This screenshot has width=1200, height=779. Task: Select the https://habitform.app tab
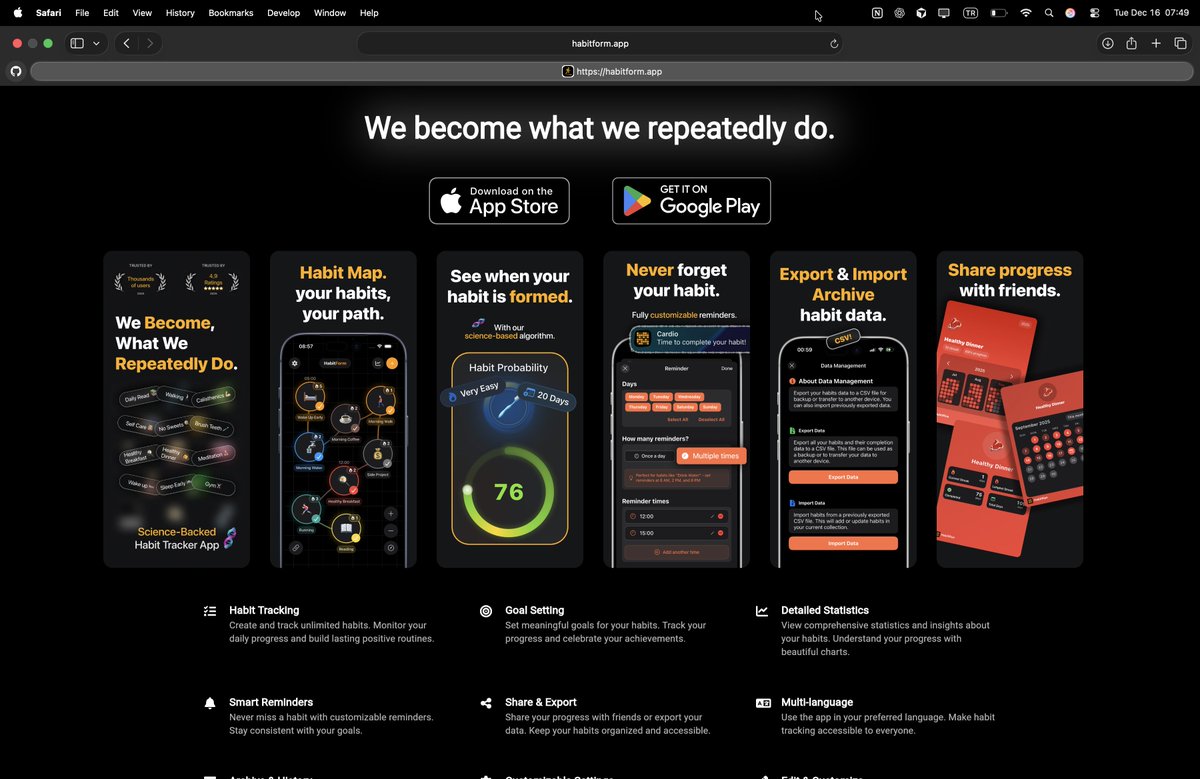(612, 71)
